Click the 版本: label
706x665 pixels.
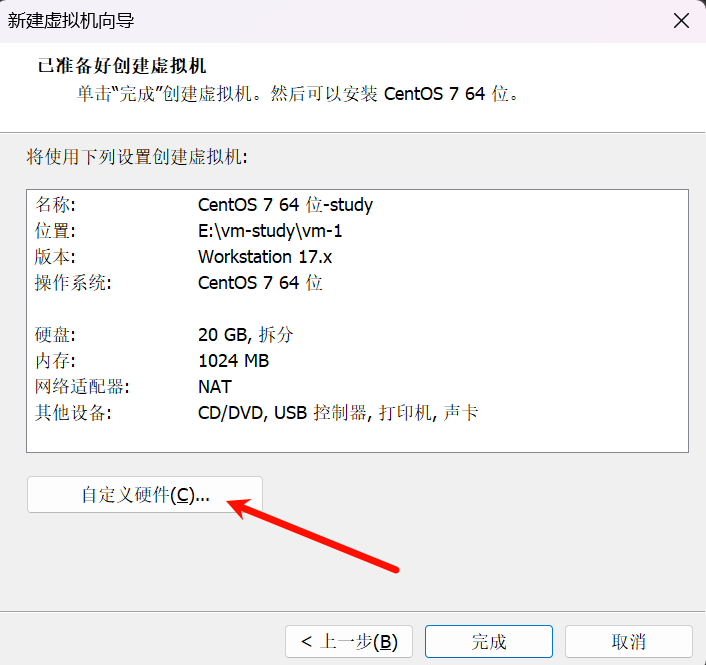pyautogui.click(x=55, y=257)
